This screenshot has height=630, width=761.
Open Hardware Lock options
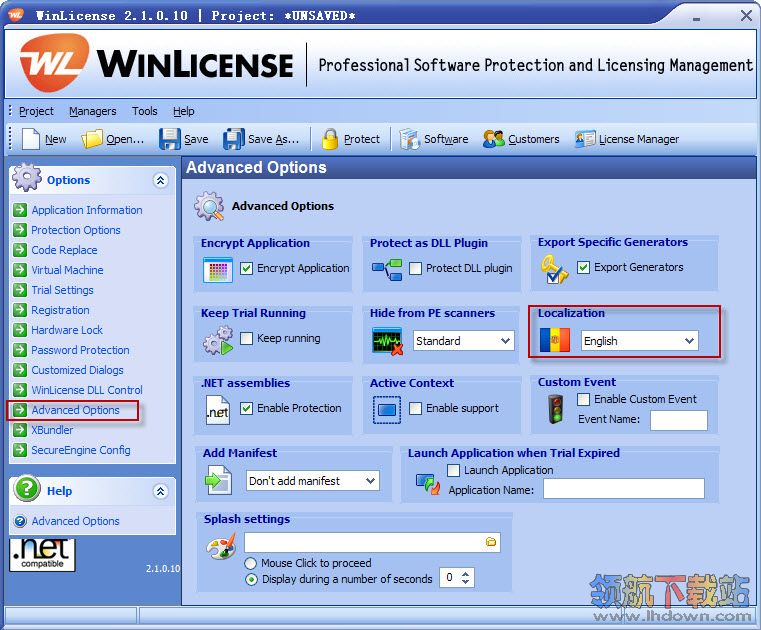click(x=67, y=330)
